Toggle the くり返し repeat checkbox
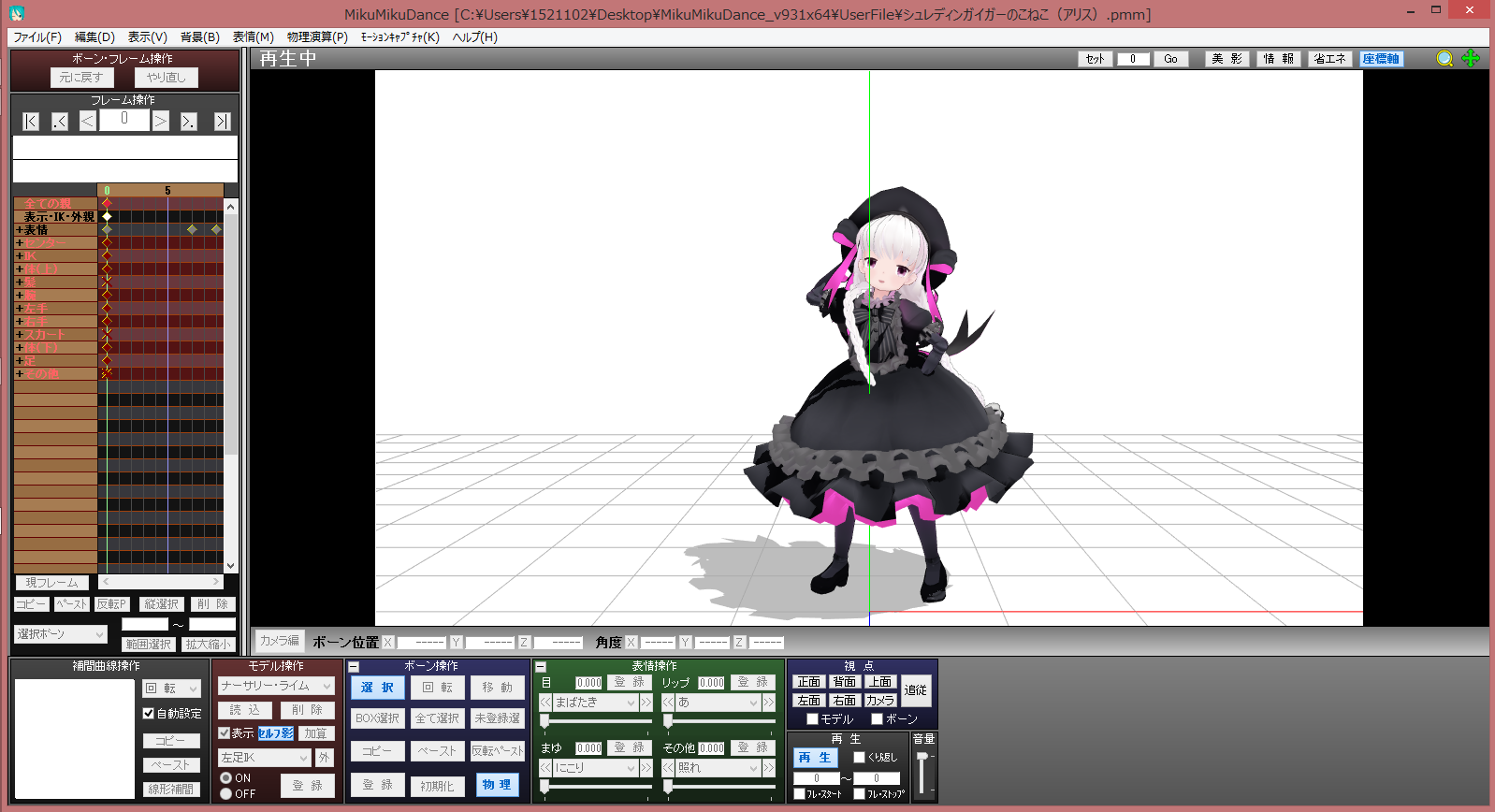 (859, 758)
